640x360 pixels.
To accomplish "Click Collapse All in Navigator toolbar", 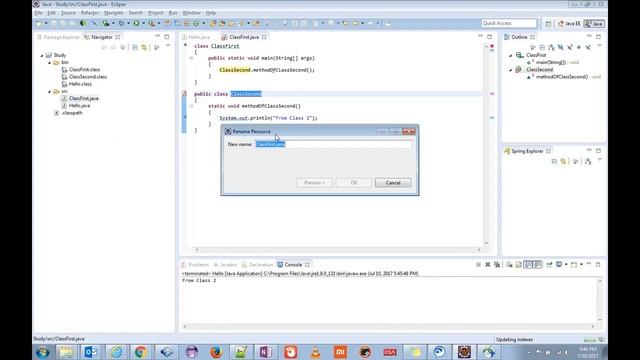I will [135, 47].
